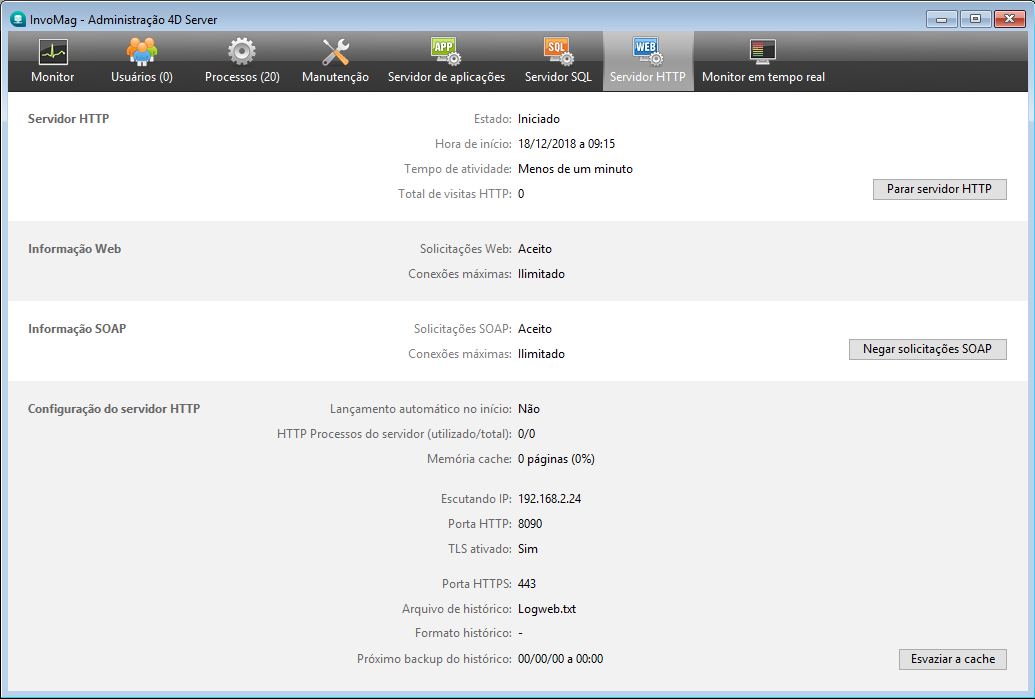
Task: Open the Servidor SQL icon
Action: pos(558,51)
